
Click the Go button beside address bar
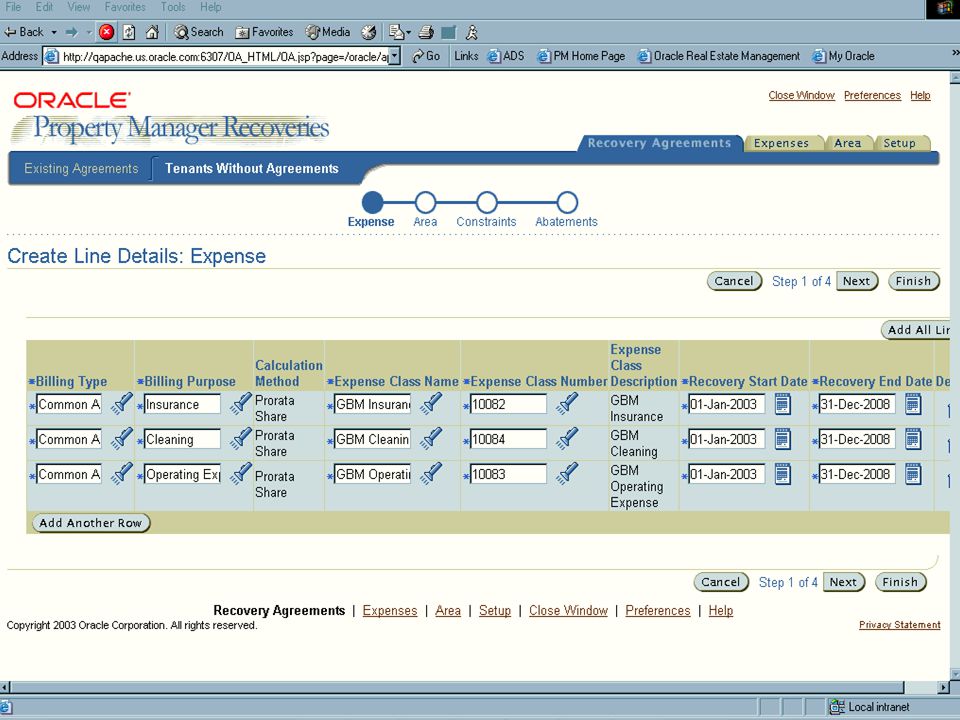tap(426, 56)
